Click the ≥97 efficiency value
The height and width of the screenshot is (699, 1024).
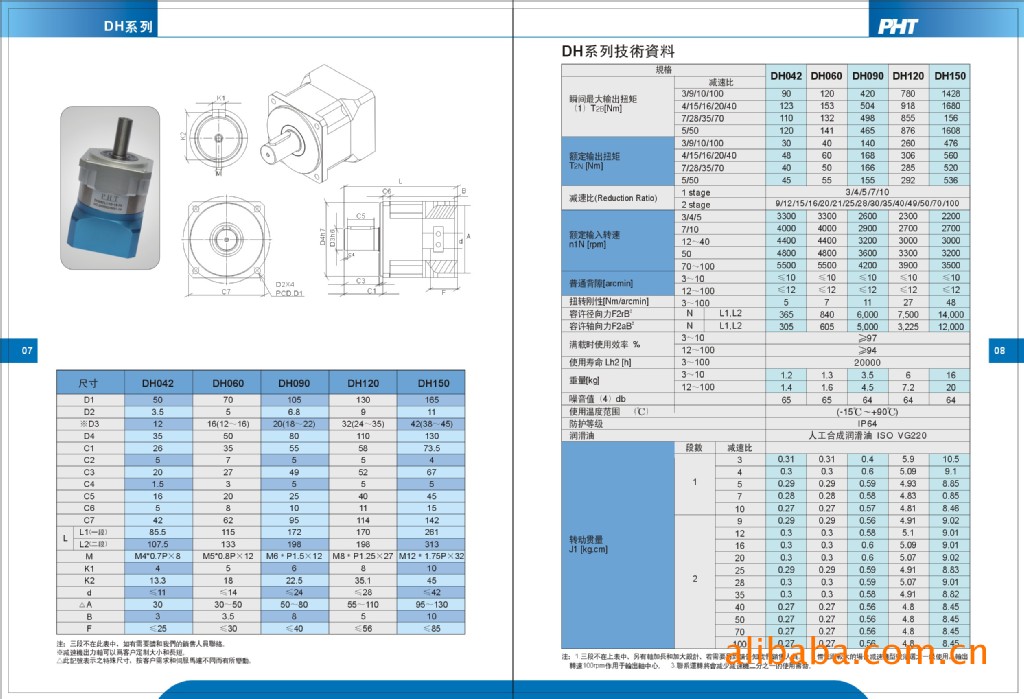click(x=867, y=338)
